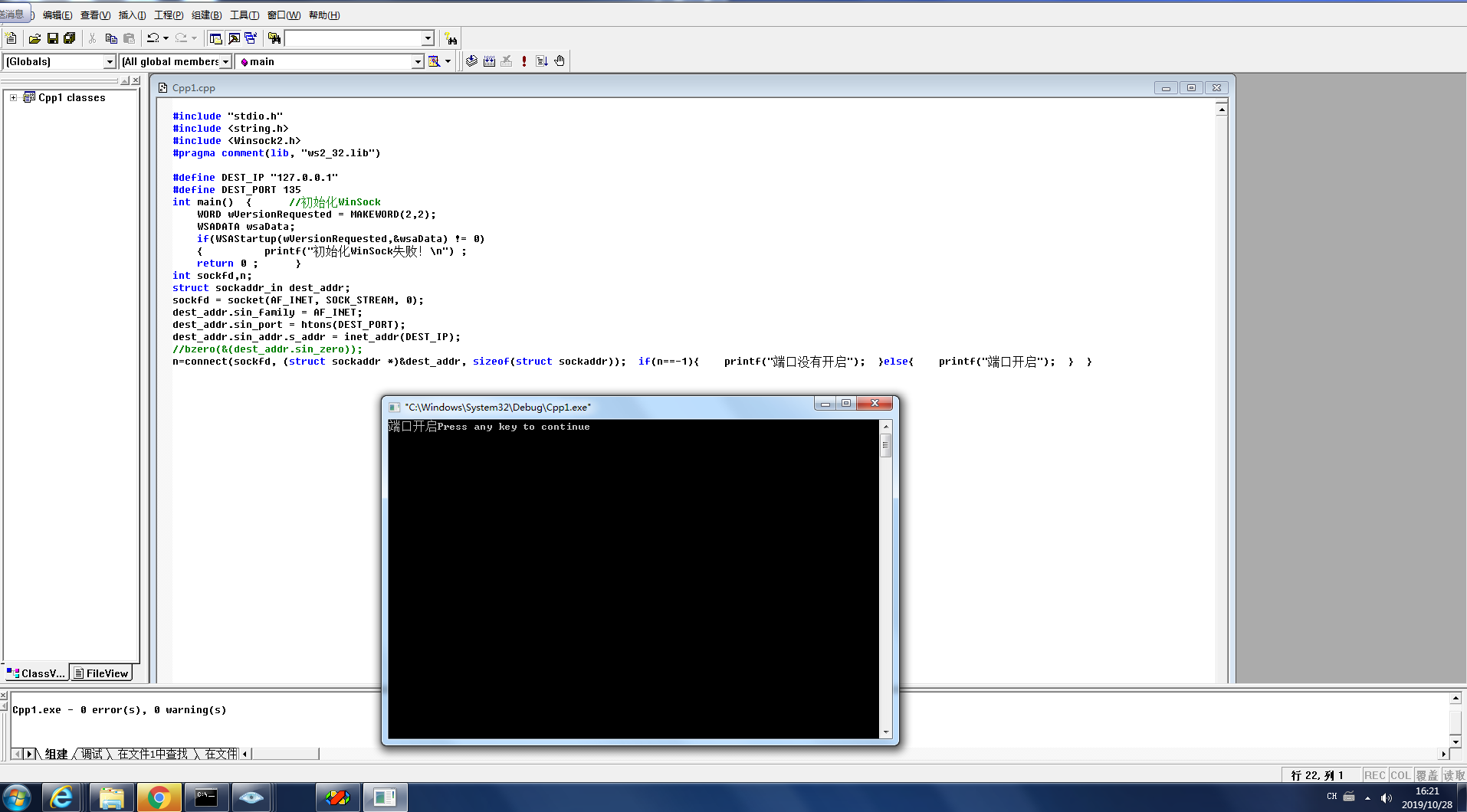The image size is (1467, 812).
Task: Switch to the ClassView tab
Action: coord(36,673)
